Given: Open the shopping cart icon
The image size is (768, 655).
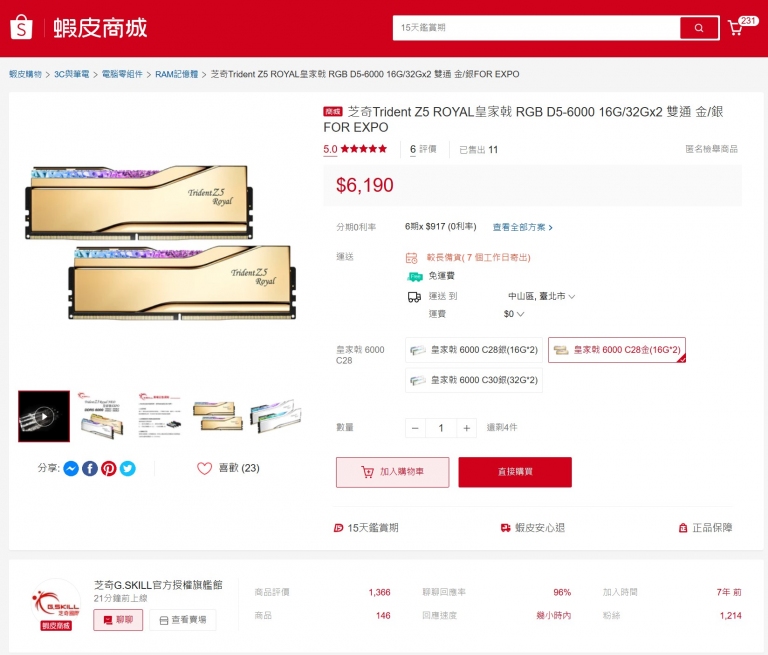Looking at the screenshot, I should click(736, 28).
